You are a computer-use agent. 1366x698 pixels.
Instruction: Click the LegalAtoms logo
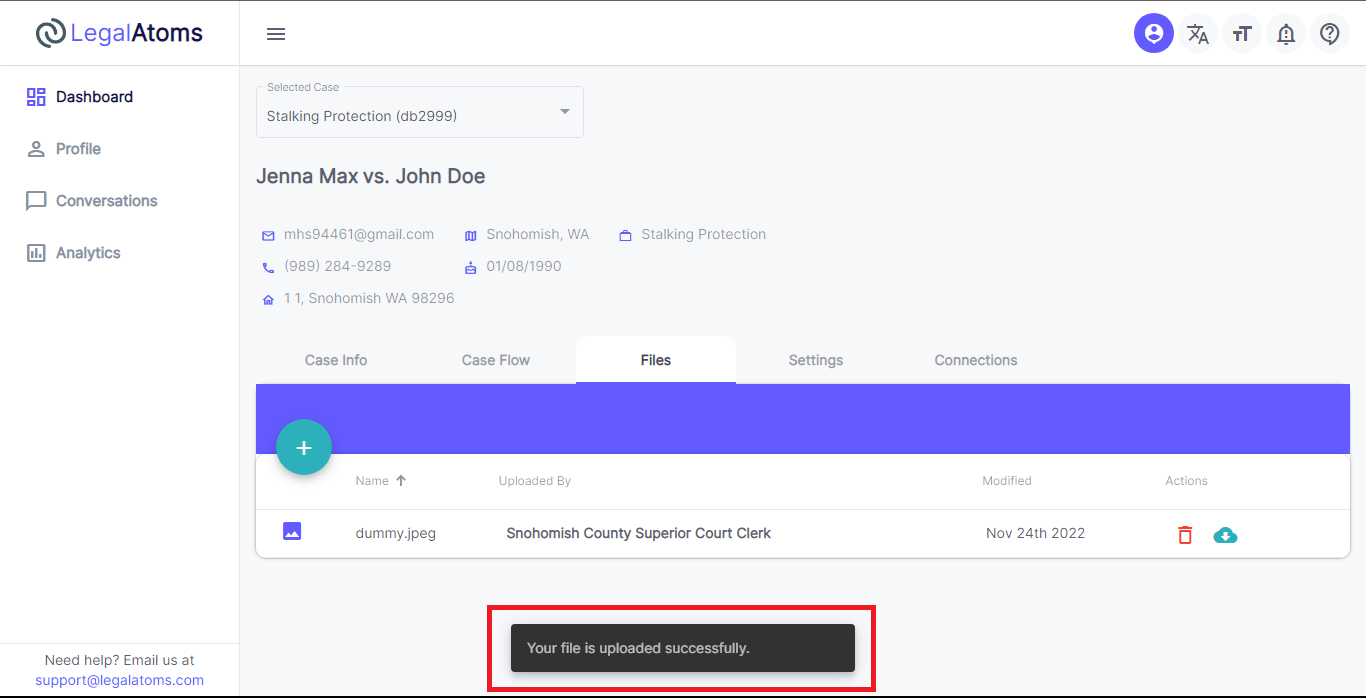click(119, 33)
